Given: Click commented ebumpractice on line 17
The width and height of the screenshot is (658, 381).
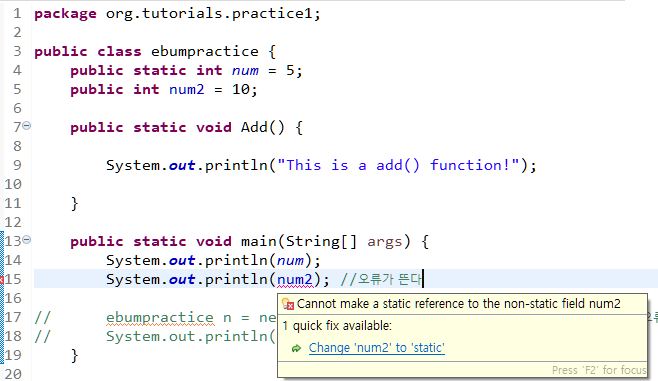Looking at the screenshot, I should (160, 318).
